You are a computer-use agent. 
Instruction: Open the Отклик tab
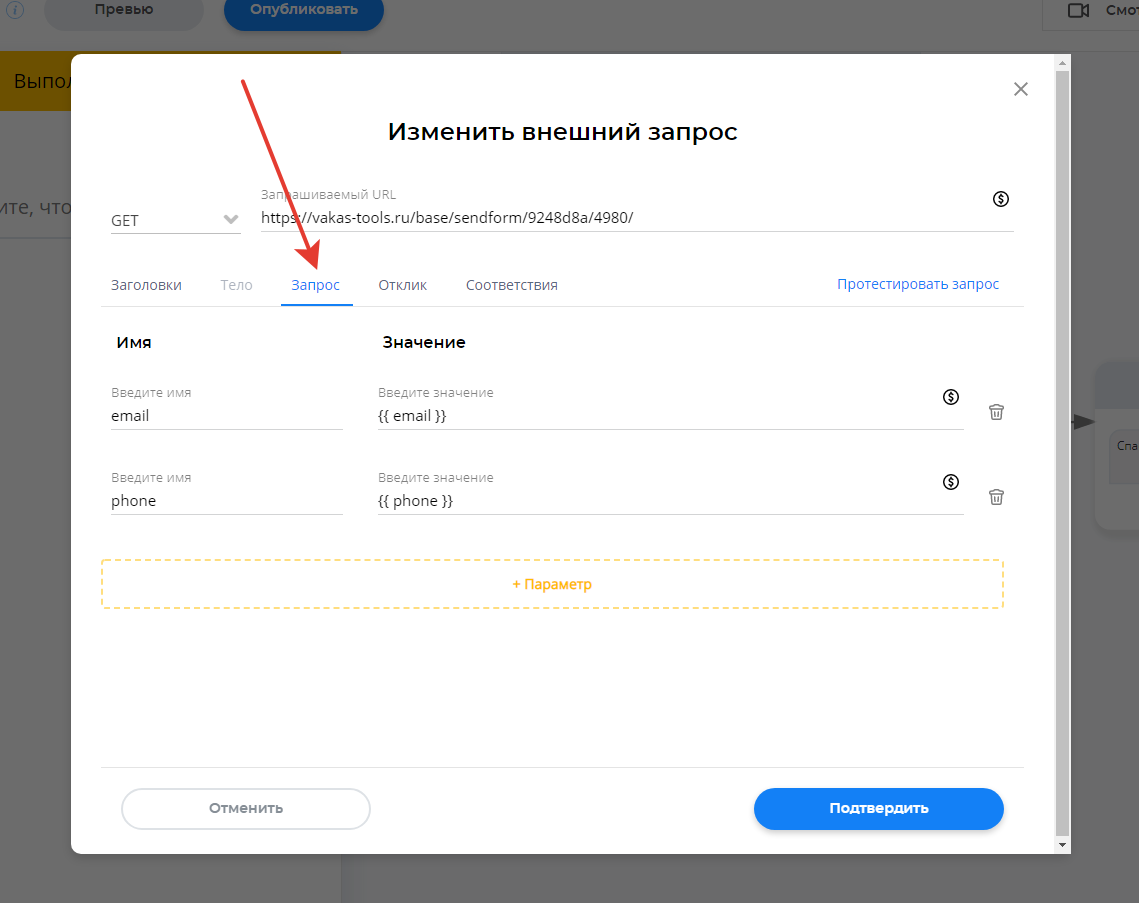point(402,285)
